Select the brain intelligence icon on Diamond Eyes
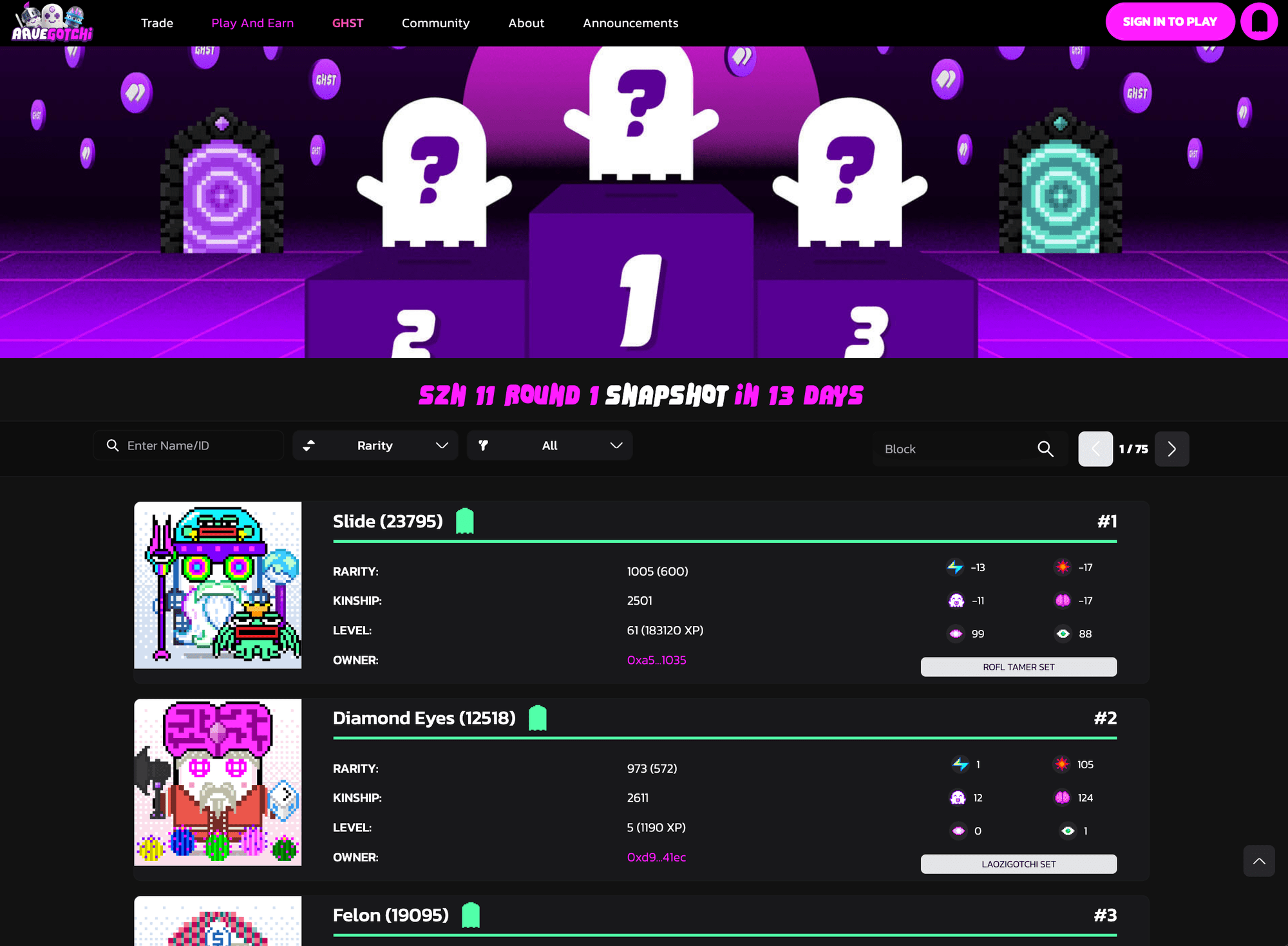This screenshot has width=1288, height=946. point(1062,797)
